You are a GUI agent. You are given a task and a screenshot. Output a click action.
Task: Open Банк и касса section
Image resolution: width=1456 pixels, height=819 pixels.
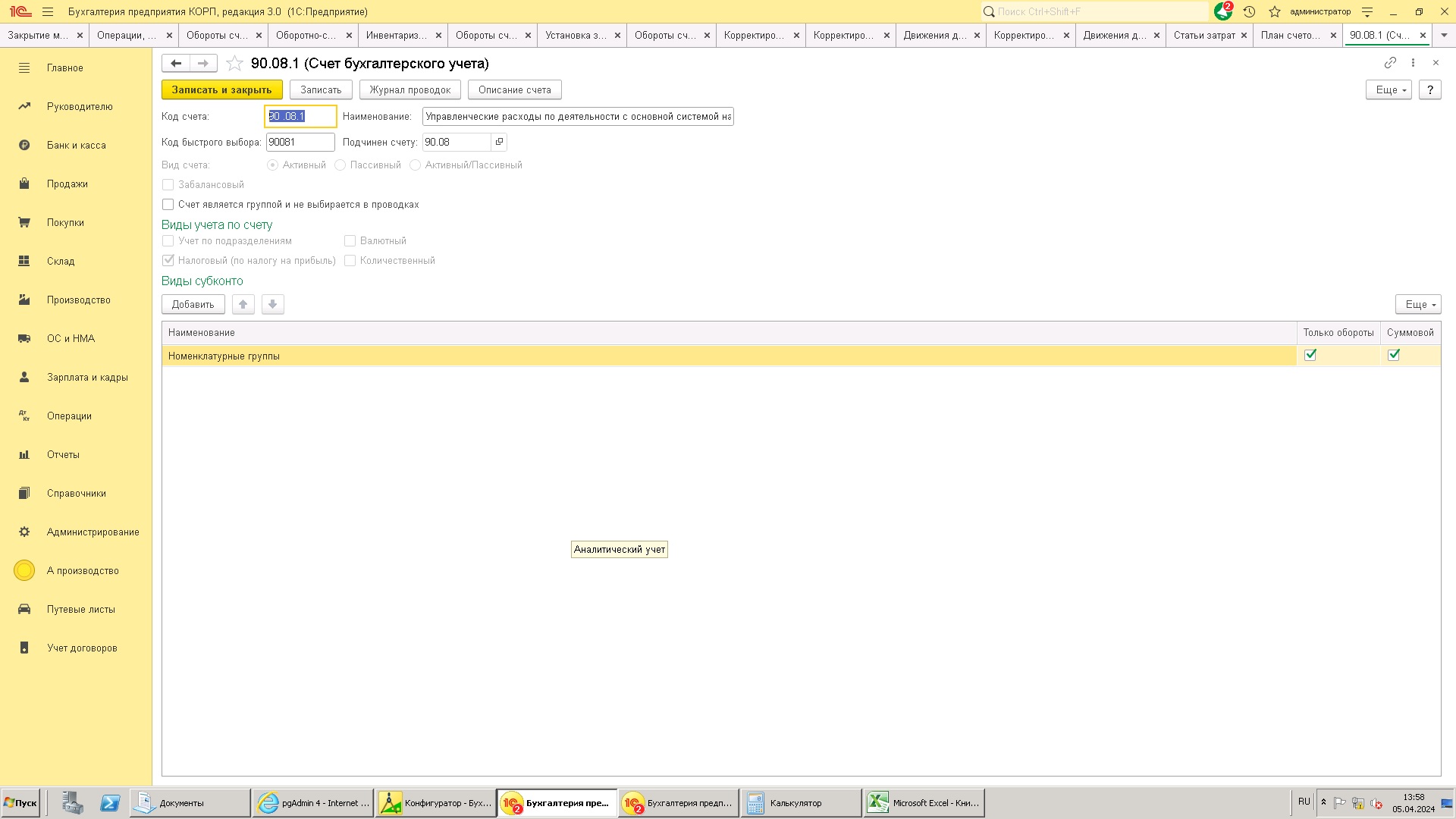(x=76, y=145)
